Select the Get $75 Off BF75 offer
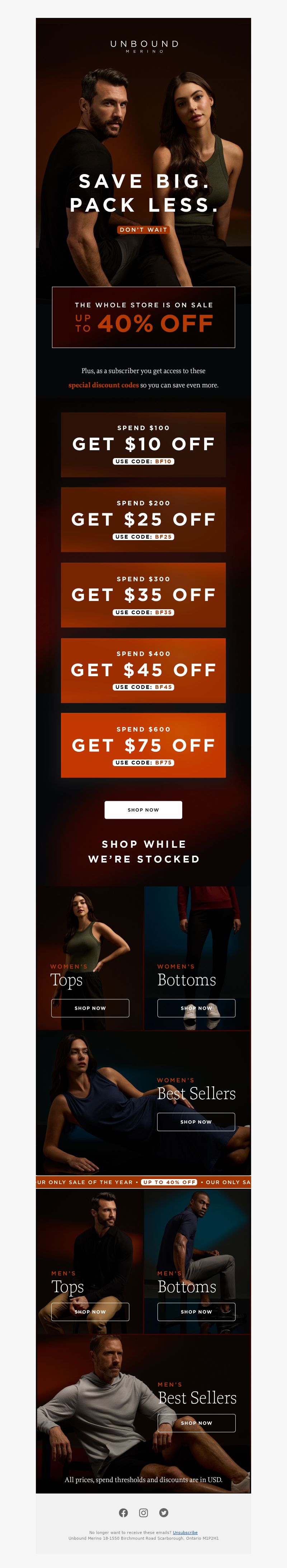The width and height of the screenshot is (287, 1568). (143, 745)
